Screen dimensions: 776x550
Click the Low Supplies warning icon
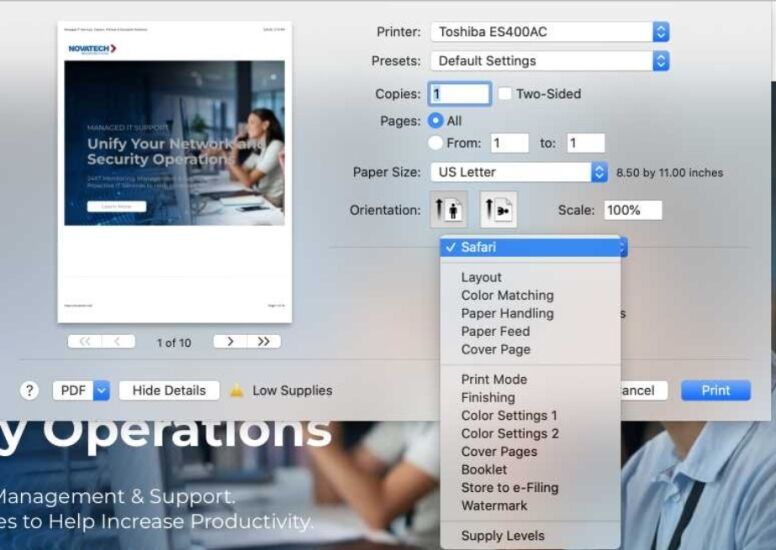coord(237,391)
